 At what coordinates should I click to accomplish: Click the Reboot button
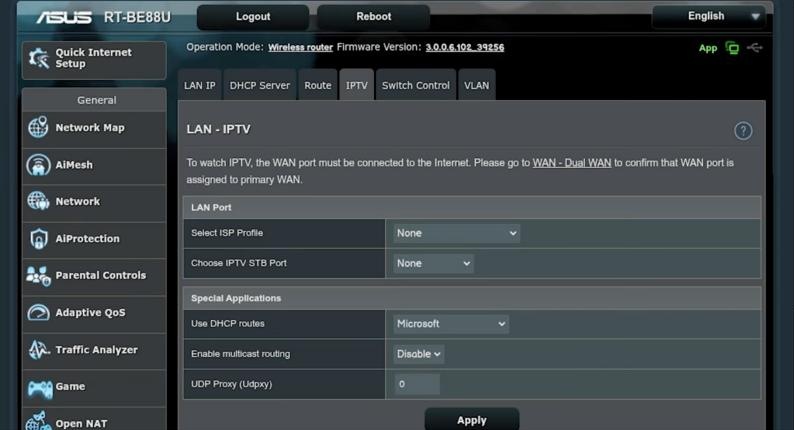click(374, 17)
